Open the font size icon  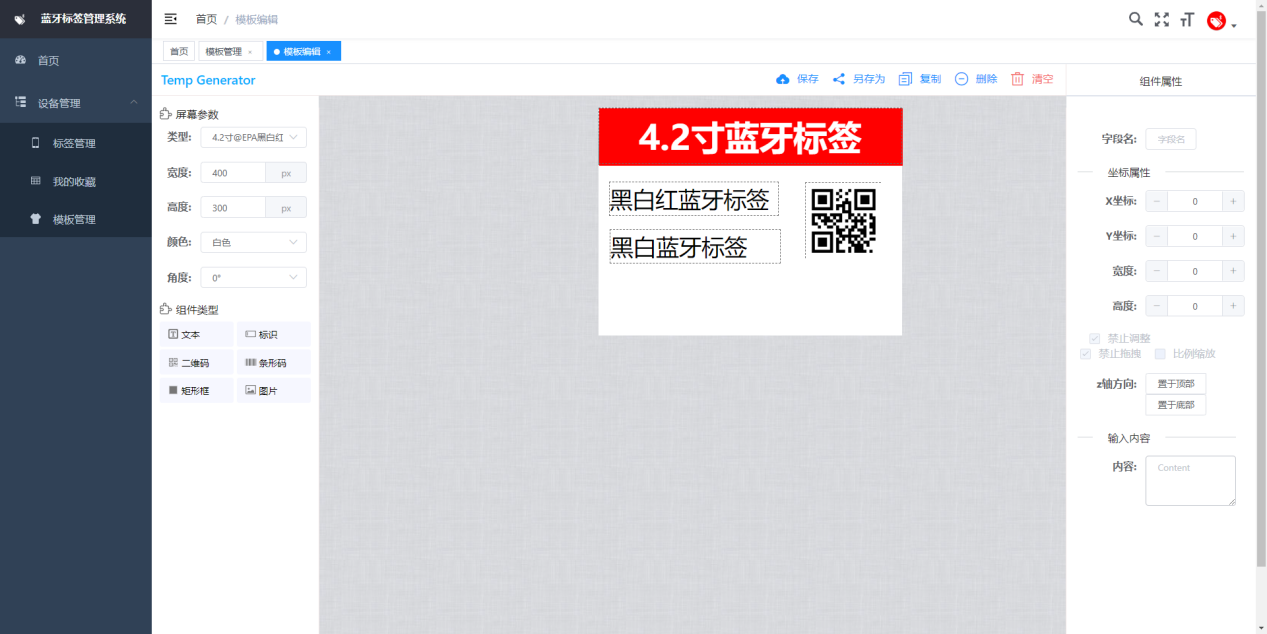[1187, 19]
